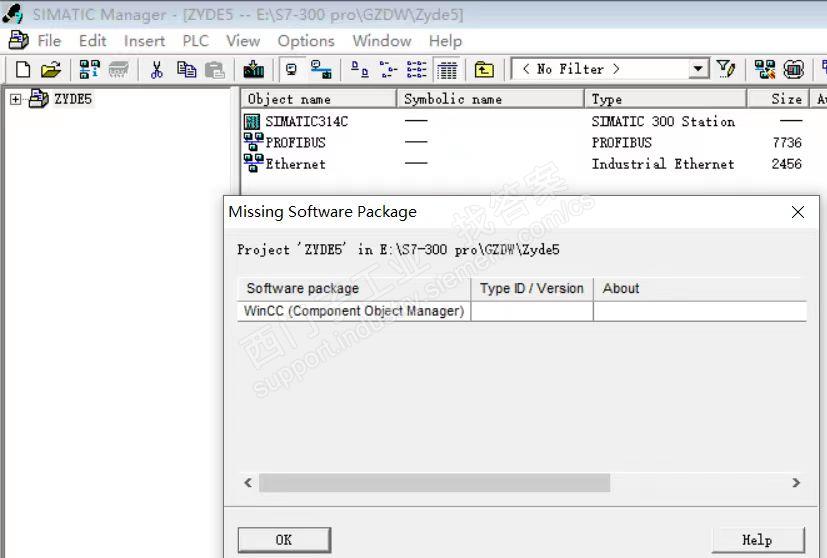
Task: Open a project with the folder toolbar icon
Action: (x=51, y=69)
